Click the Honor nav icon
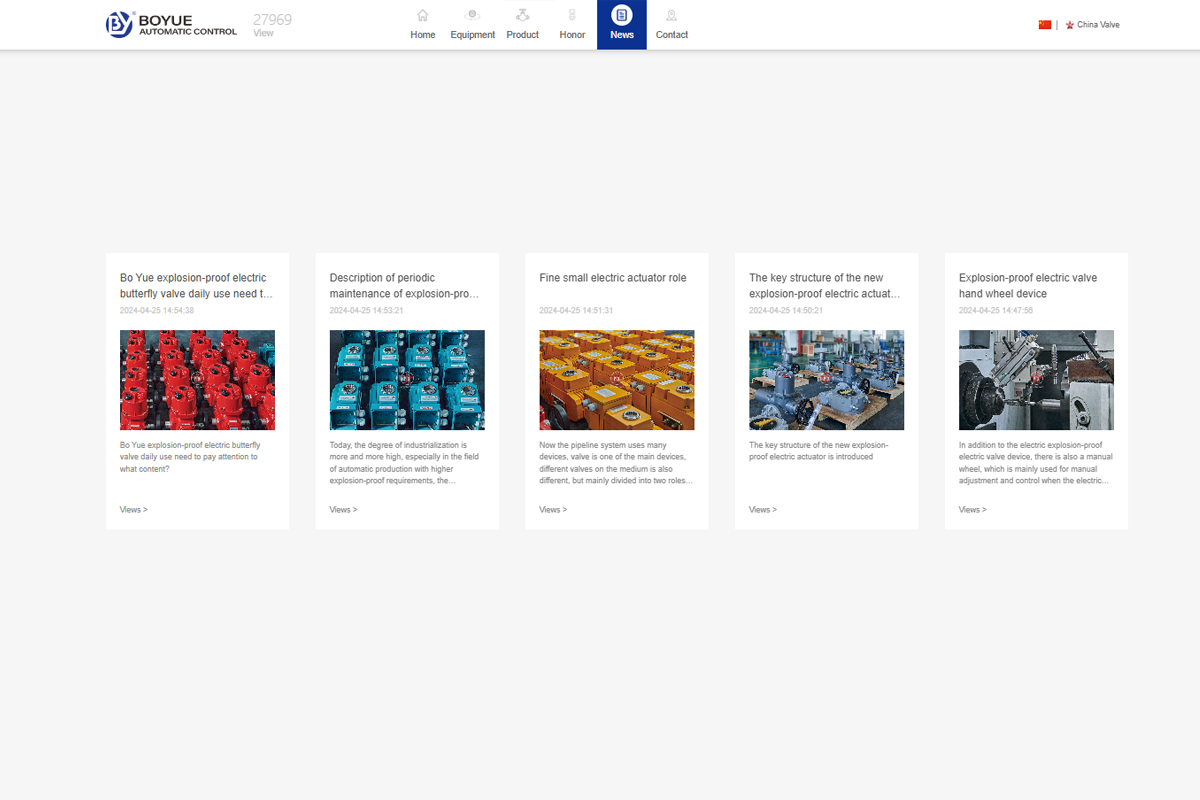 coord(572,15)
